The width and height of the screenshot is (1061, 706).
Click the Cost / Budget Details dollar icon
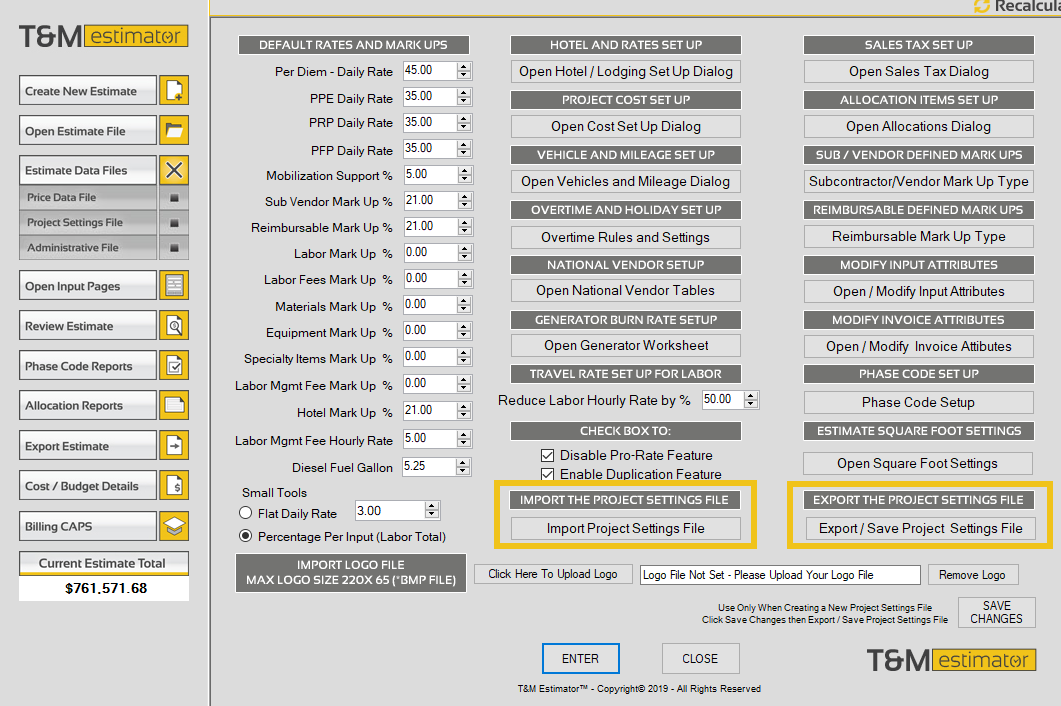coord(174,485)
